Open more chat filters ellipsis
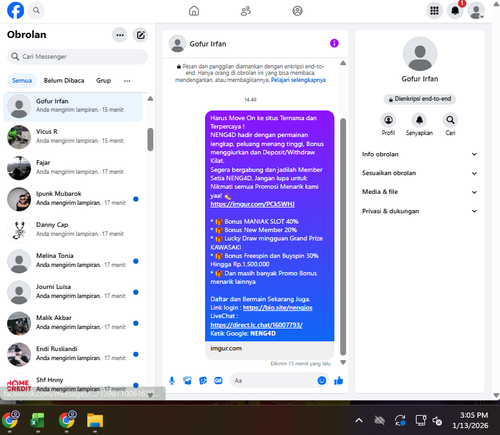Viewport: 500px width, 435px height. (x=127, y=81)
